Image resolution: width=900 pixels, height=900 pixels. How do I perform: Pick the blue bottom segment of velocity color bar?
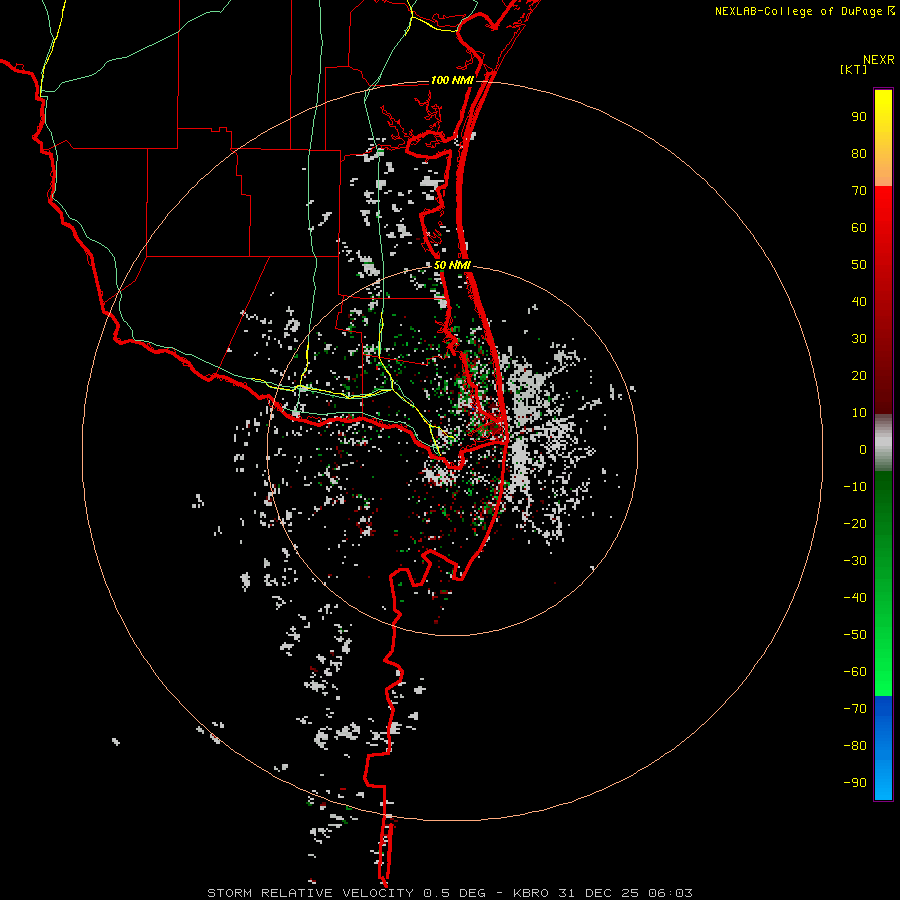883,748
